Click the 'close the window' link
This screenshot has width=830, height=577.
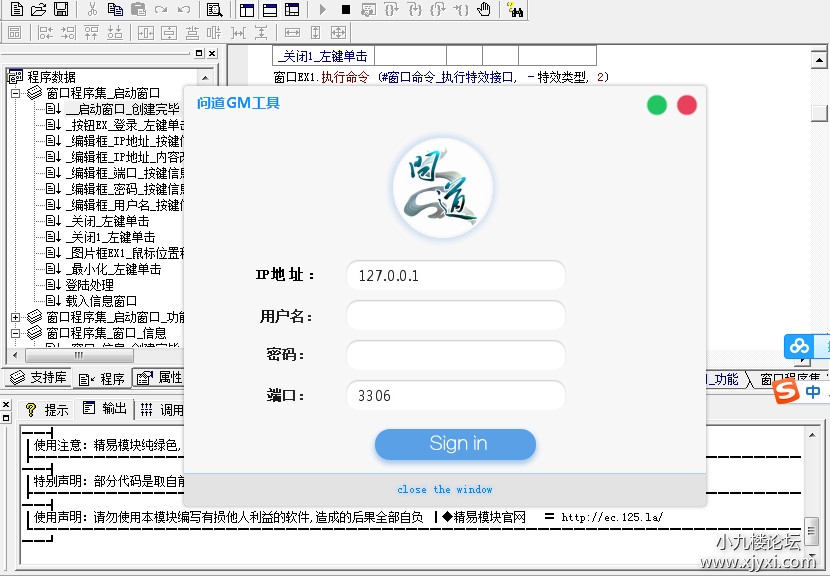pos(445,489)
